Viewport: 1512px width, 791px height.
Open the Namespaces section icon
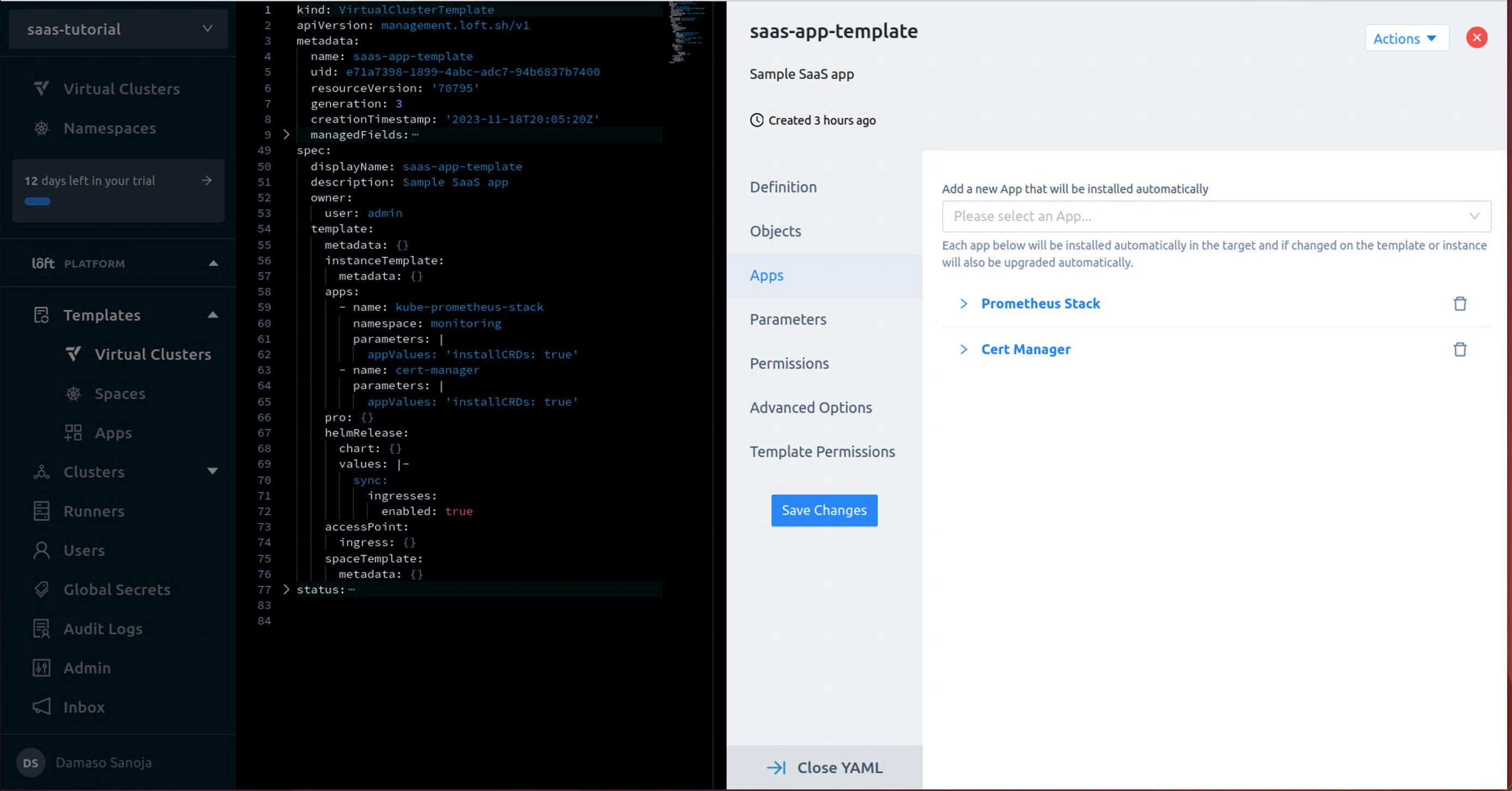click(x=41, y=128)
